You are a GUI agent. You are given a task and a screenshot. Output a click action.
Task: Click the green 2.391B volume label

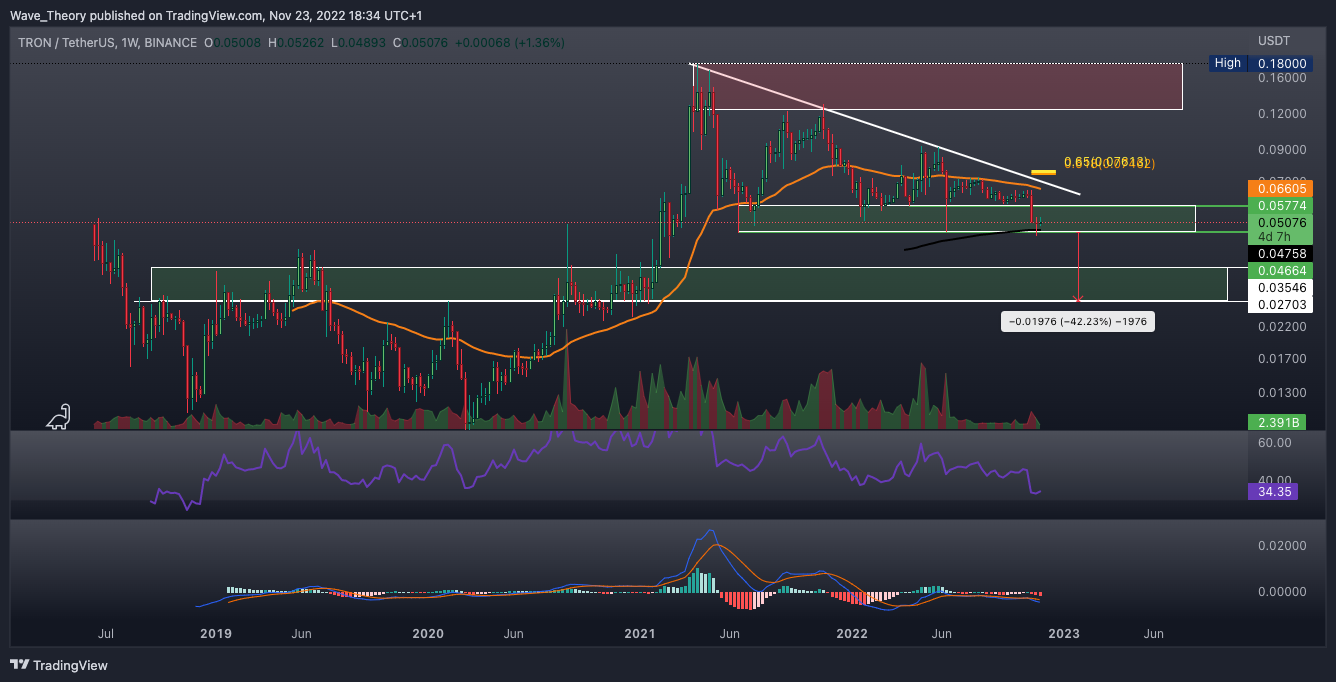[1273, 423]
